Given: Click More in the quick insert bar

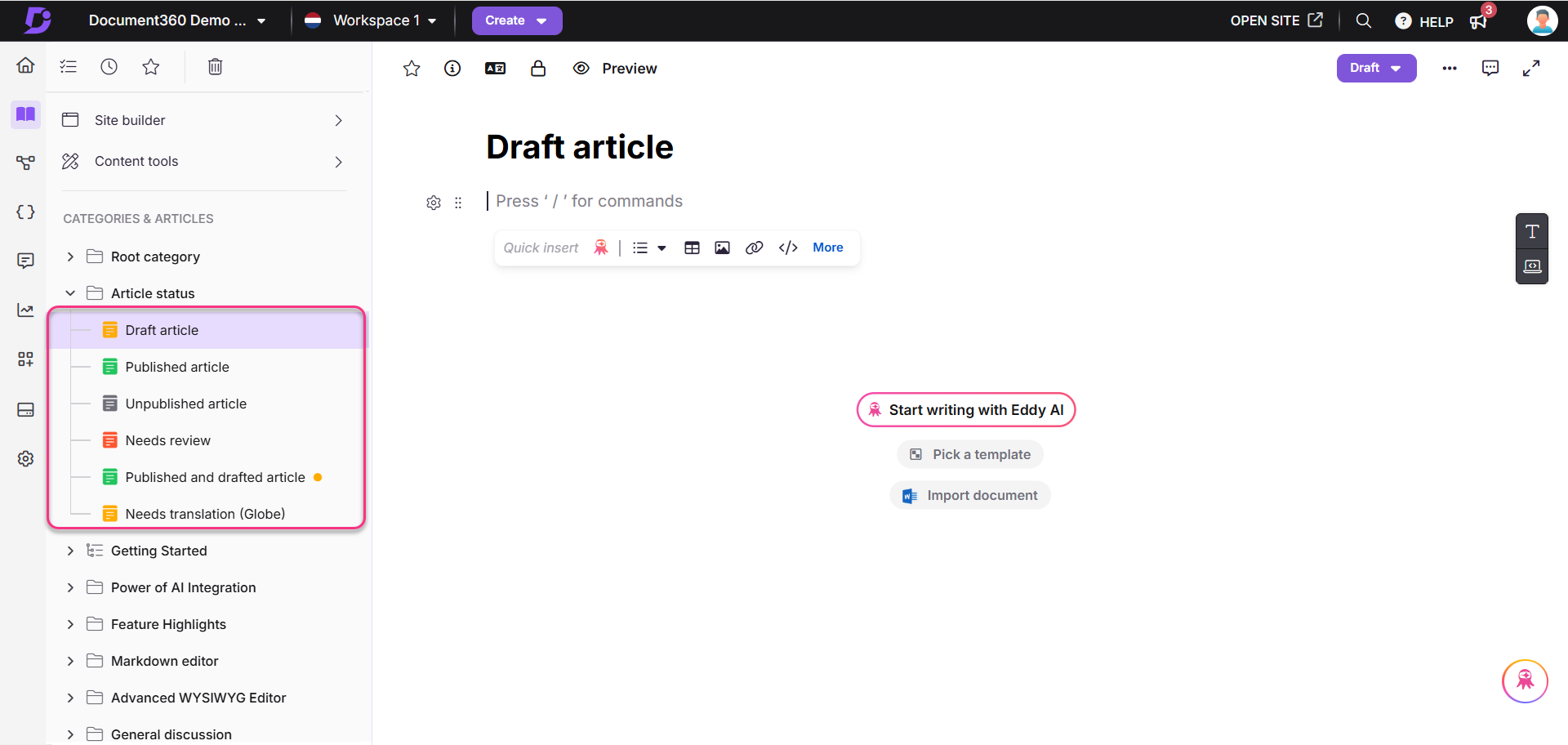Looking at the screenshot, I should (827, 248).
